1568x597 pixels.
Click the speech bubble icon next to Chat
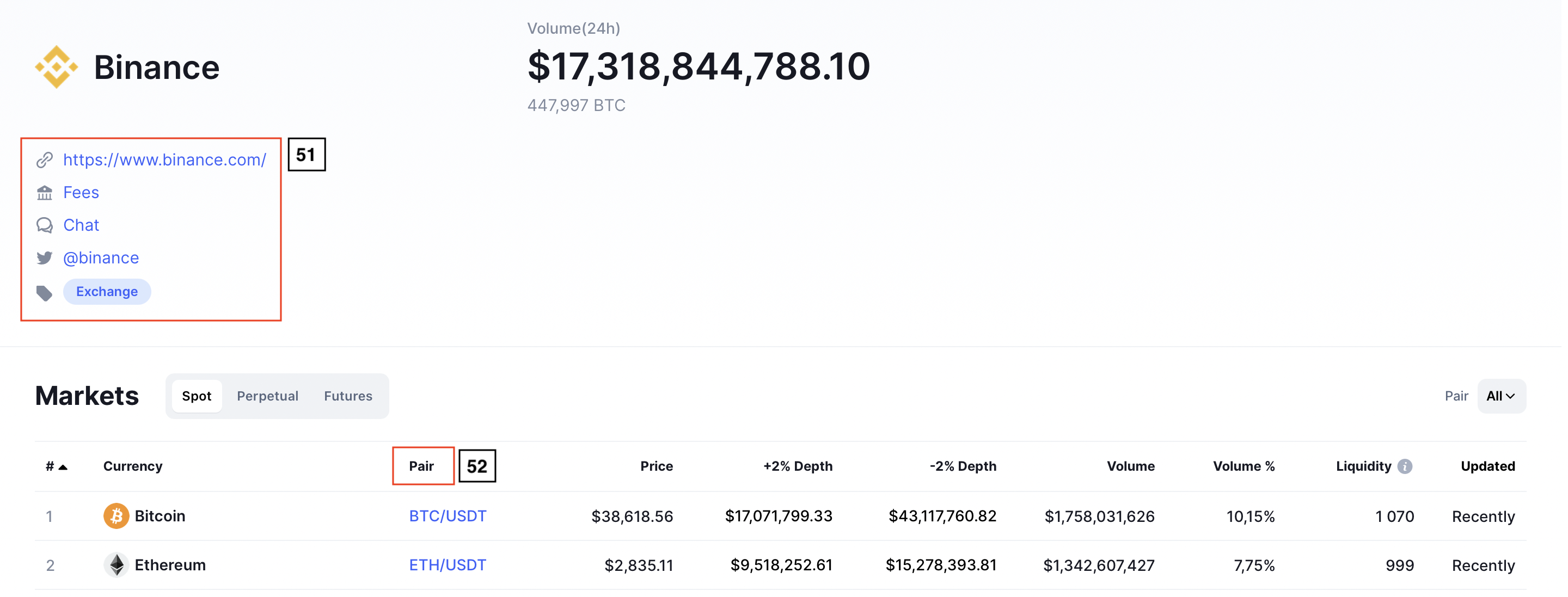tap(45, 226)
